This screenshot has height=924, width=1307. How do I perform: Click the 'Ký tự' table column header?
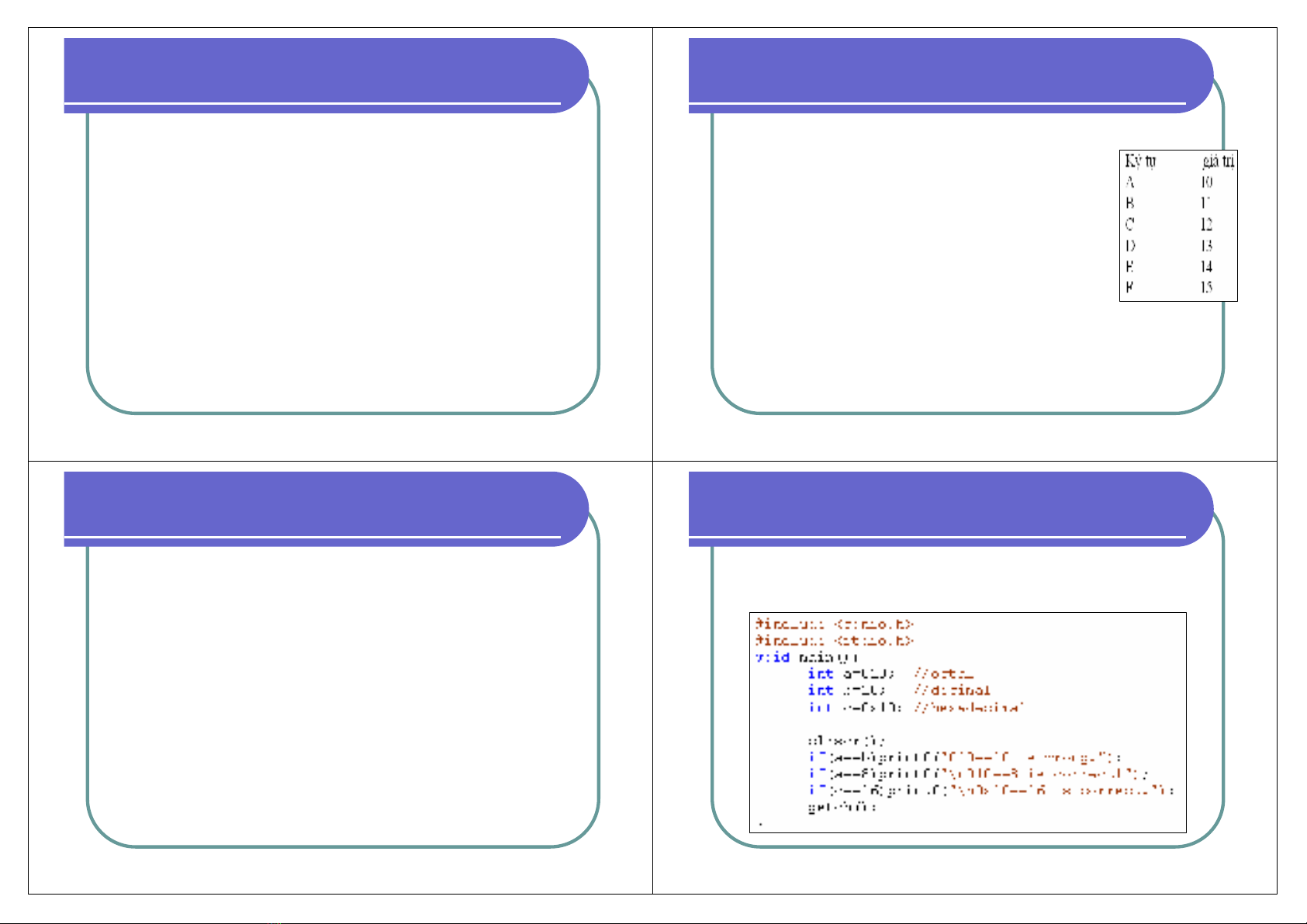pos(1139,161)
